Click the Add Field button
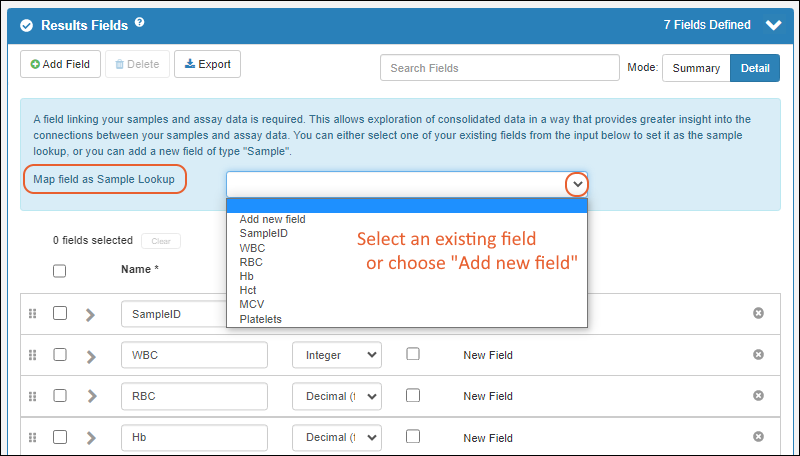The height and width of the screenshot is (456, 800). (x=61, y=64)
